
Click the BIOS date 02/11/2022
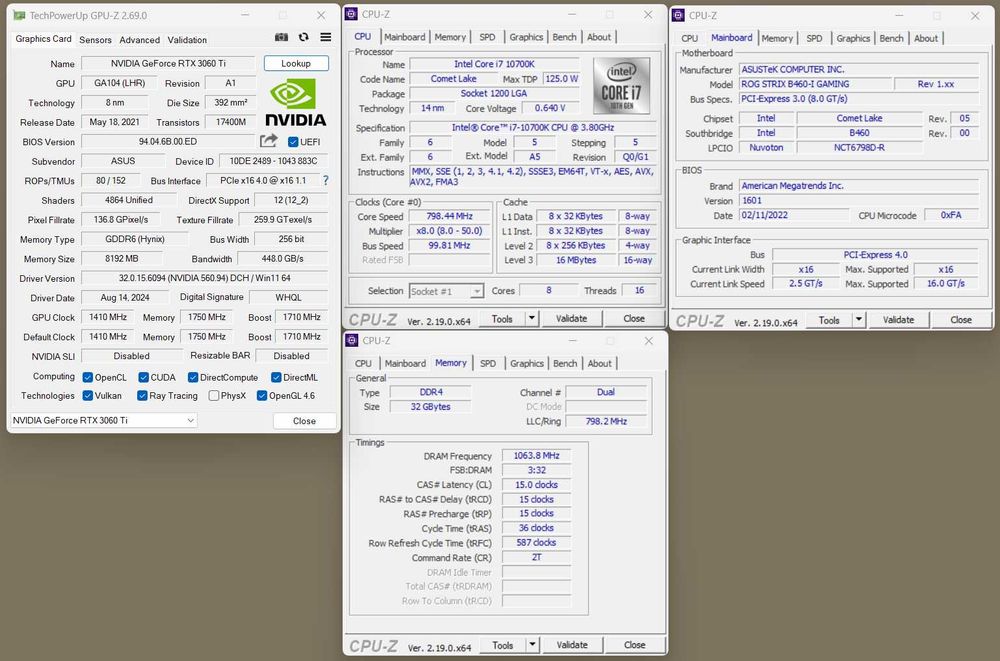click(x=793, y=215)
